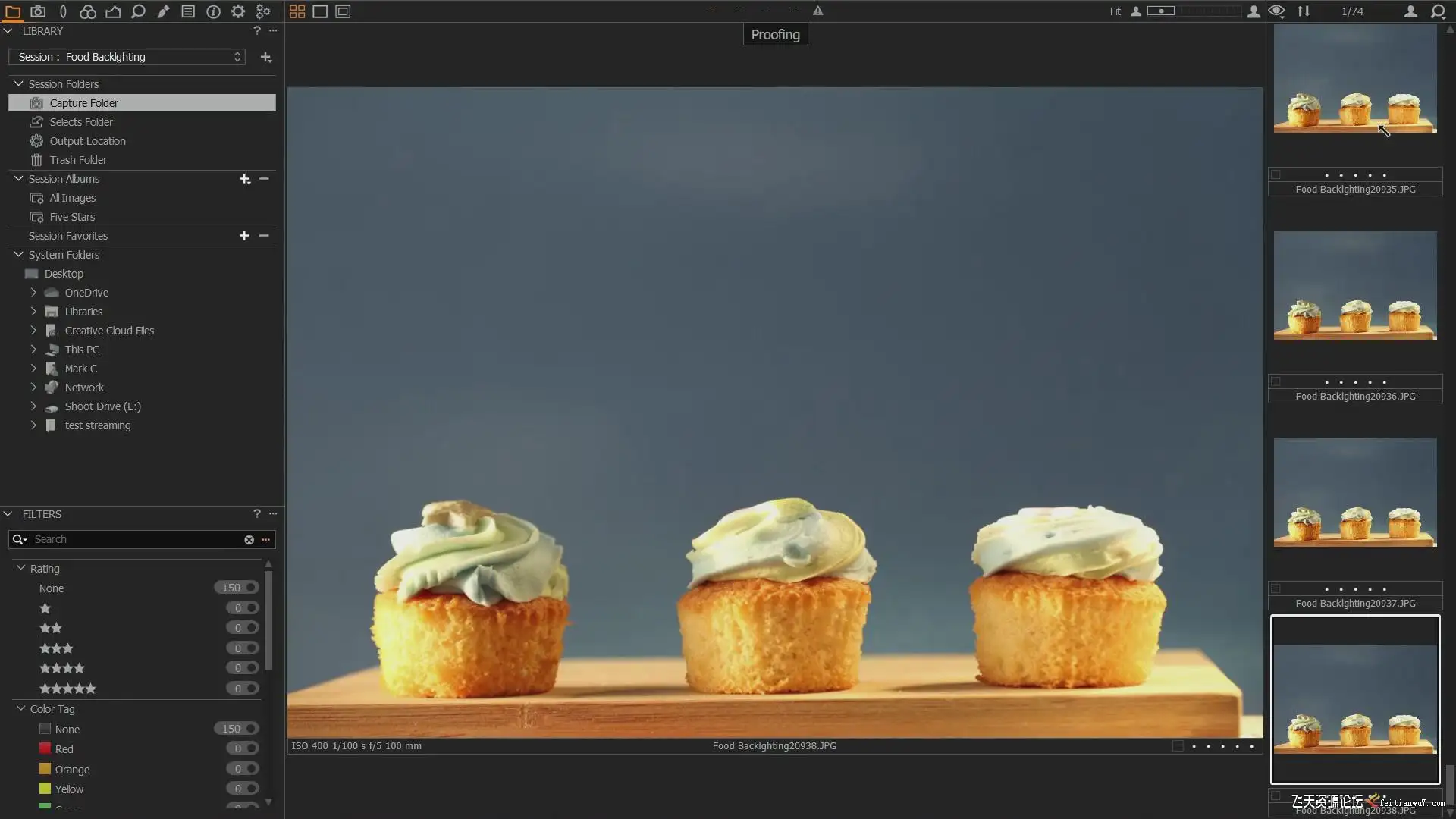Screen dimensions: 1456x819
Task: Adjust the viewer zoom slider
Action: pyautogui.click(x=1161, y=11)
